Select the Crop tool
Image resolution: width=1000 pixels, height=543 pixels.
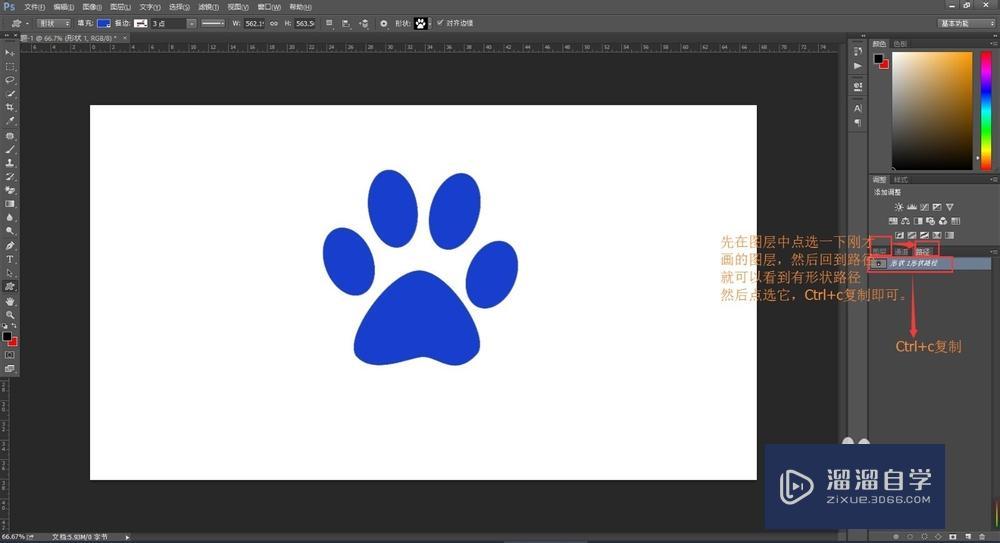pos(10,107)
